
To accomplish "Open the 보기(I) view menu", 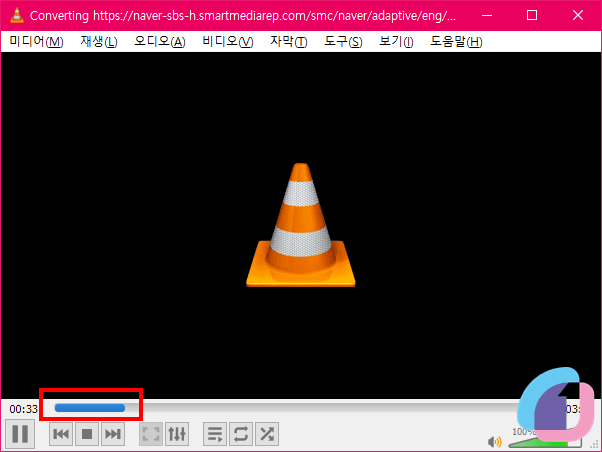I will 396,41.
